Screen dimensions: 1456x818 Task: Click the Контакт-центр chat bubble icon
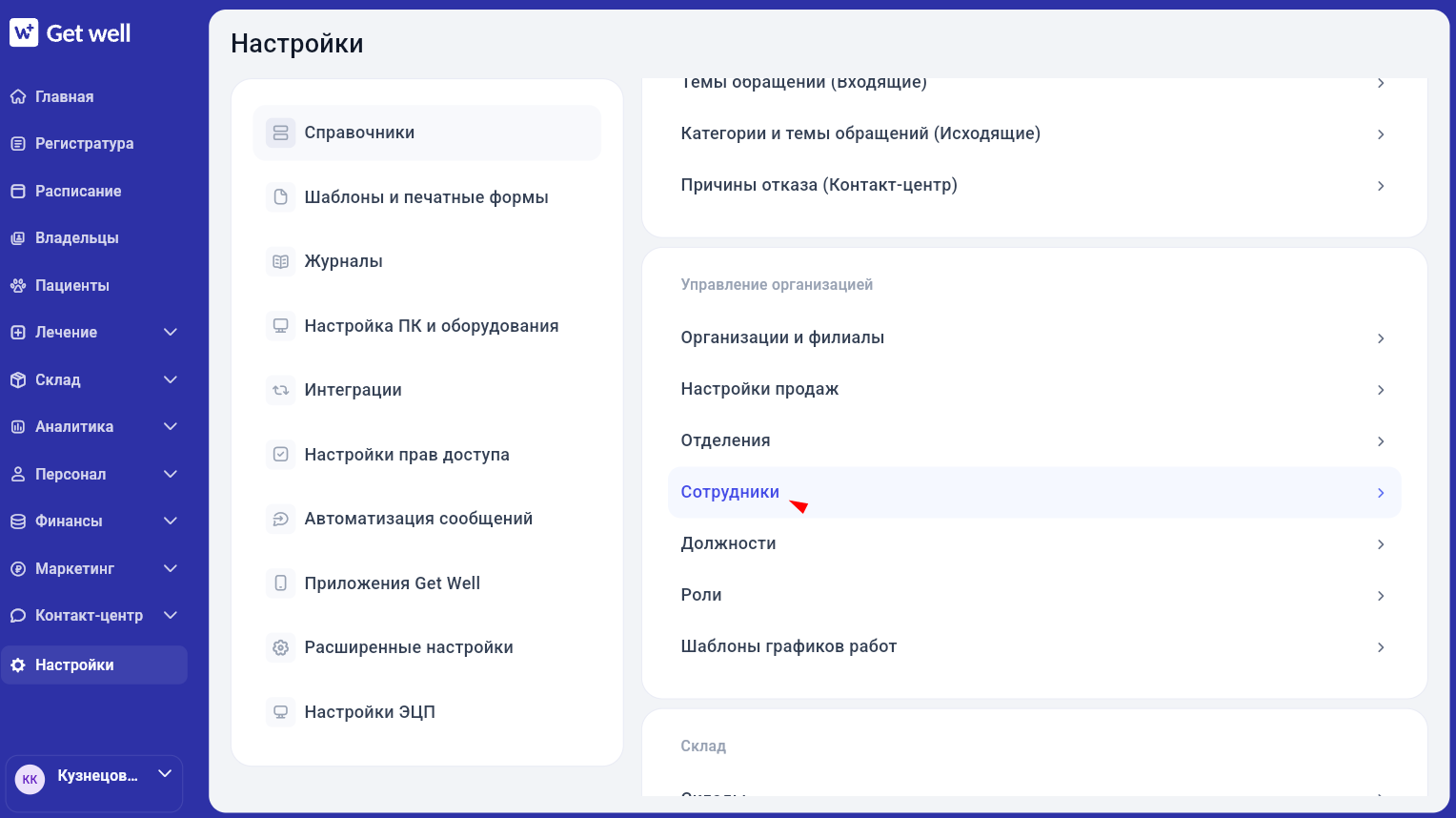click(18, 616)
